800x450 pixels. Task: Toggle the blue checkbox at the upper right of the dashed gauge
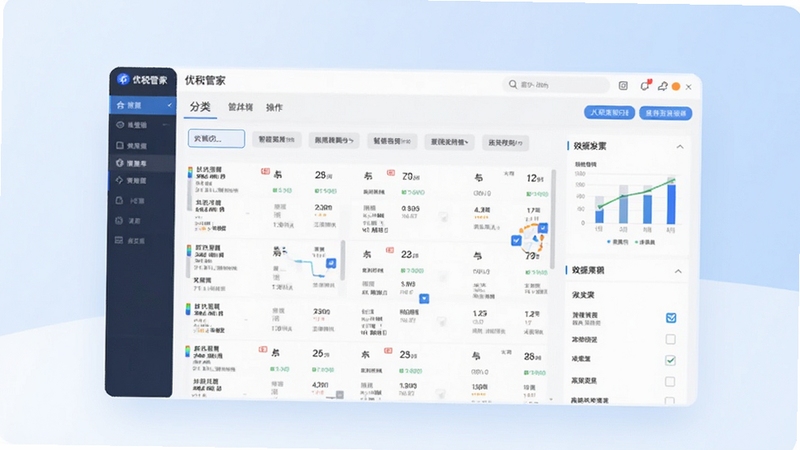pos(543,228)
